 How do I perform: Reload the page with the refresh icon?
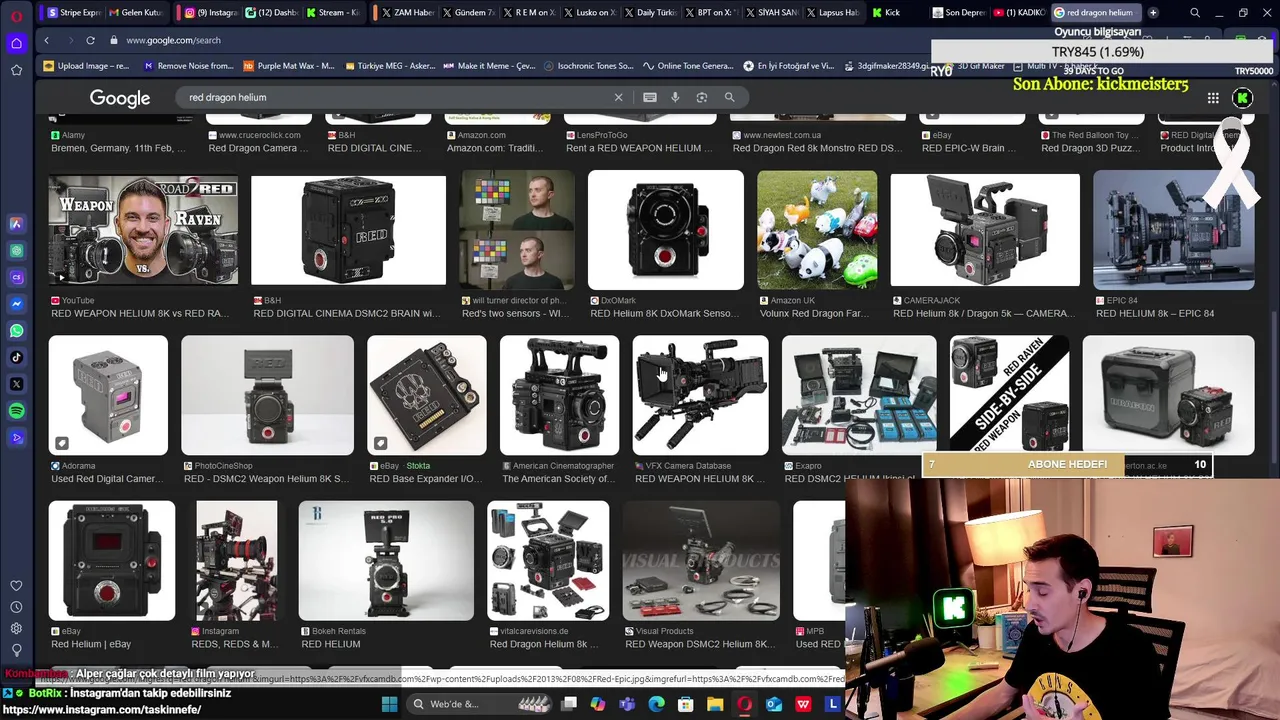(x=90, y=40)
